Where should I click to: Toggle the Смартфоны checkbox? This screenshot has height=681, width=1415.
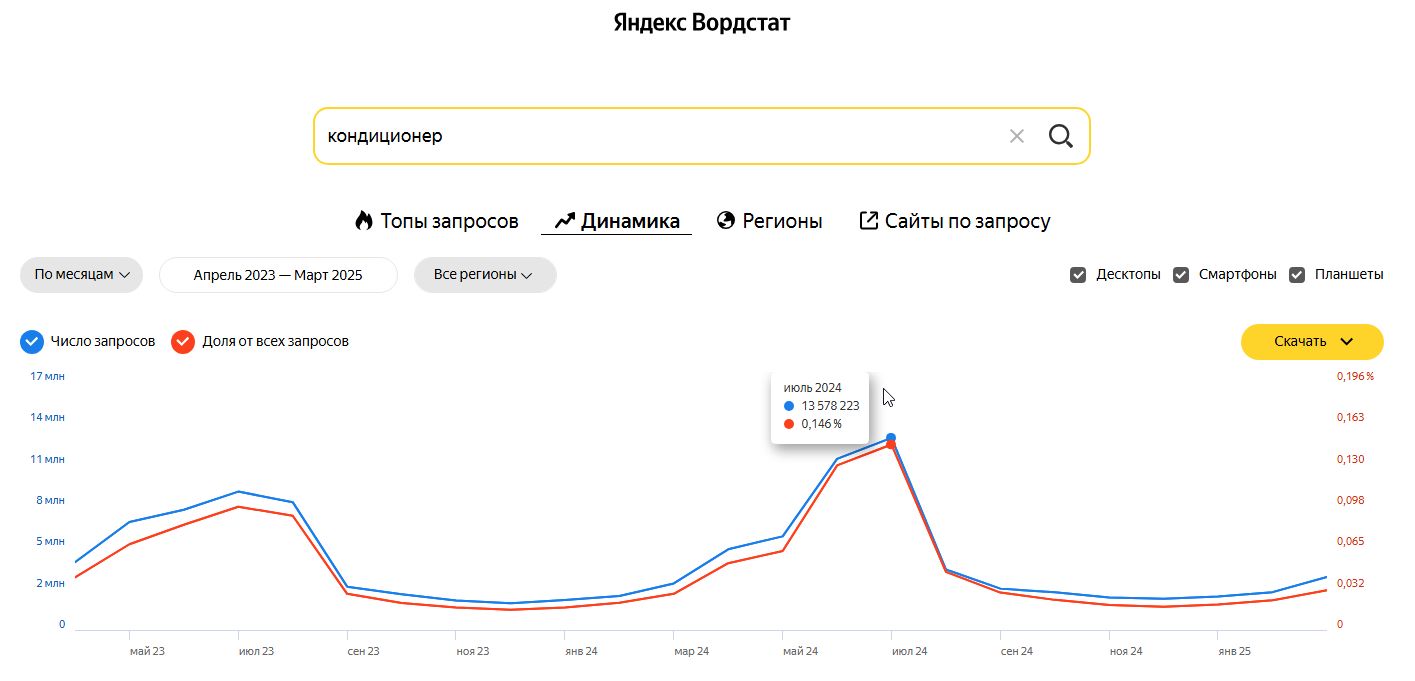(x=1181, y=275)
